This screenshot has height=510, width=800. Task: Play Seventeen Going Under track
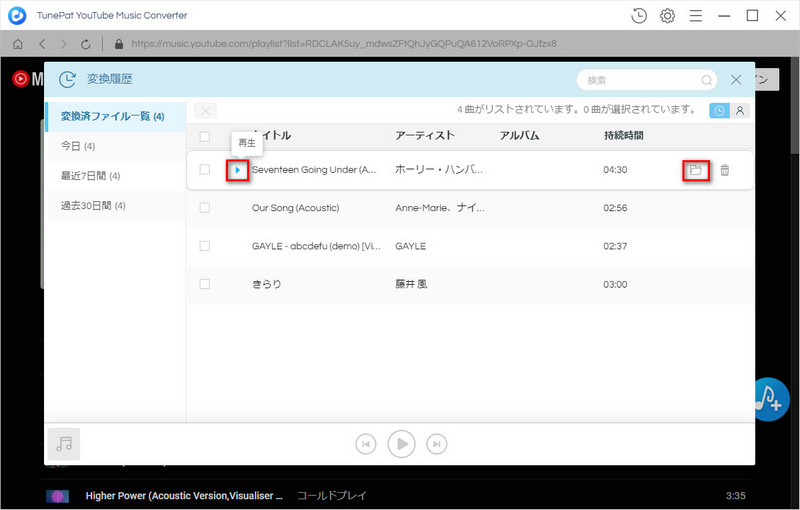[x=237, y=170]
